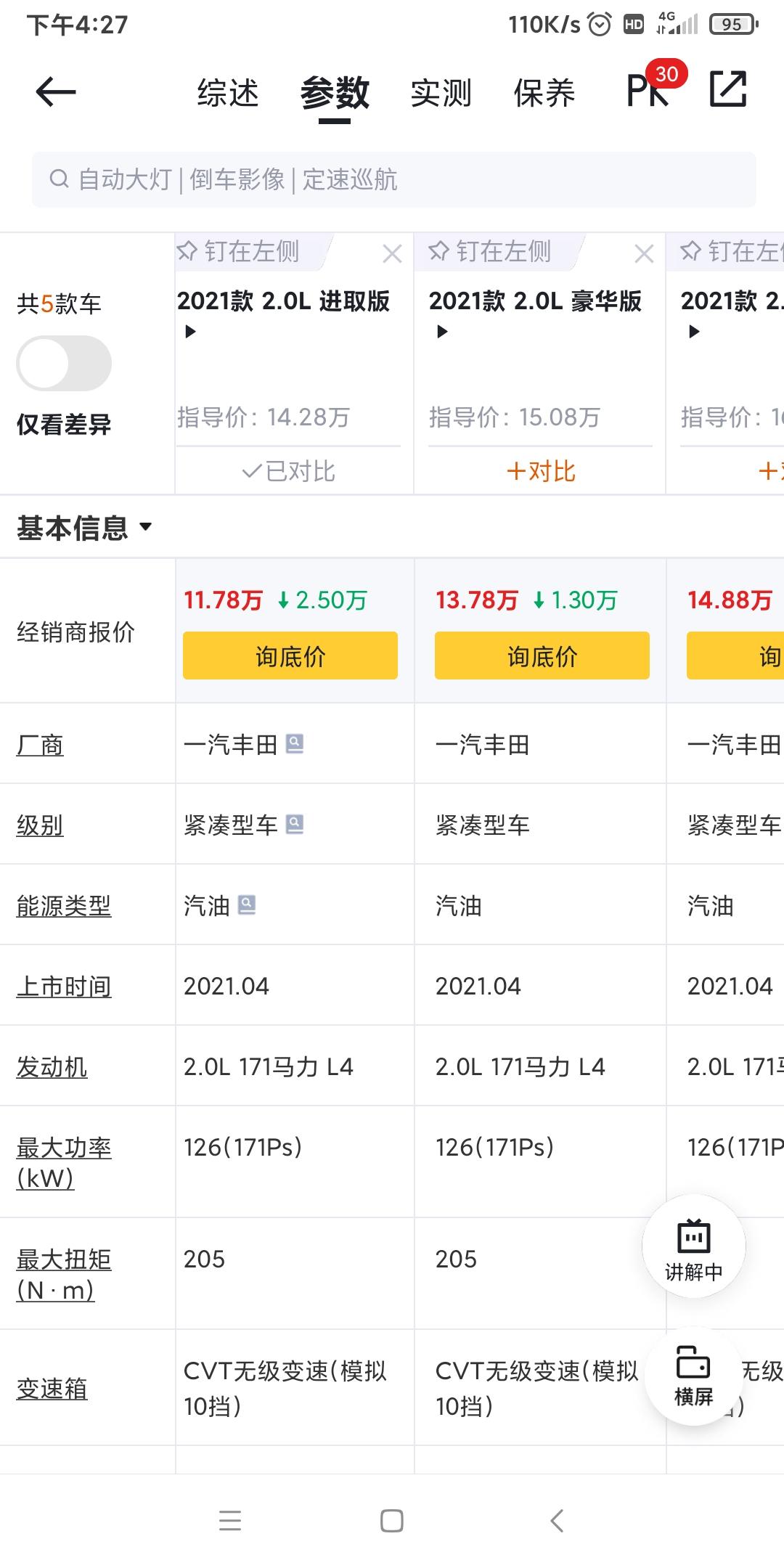Expand 2021款 2.0L 豪华版 model arrow
This screenshot has width=784, height=1568.
point(443,332)
